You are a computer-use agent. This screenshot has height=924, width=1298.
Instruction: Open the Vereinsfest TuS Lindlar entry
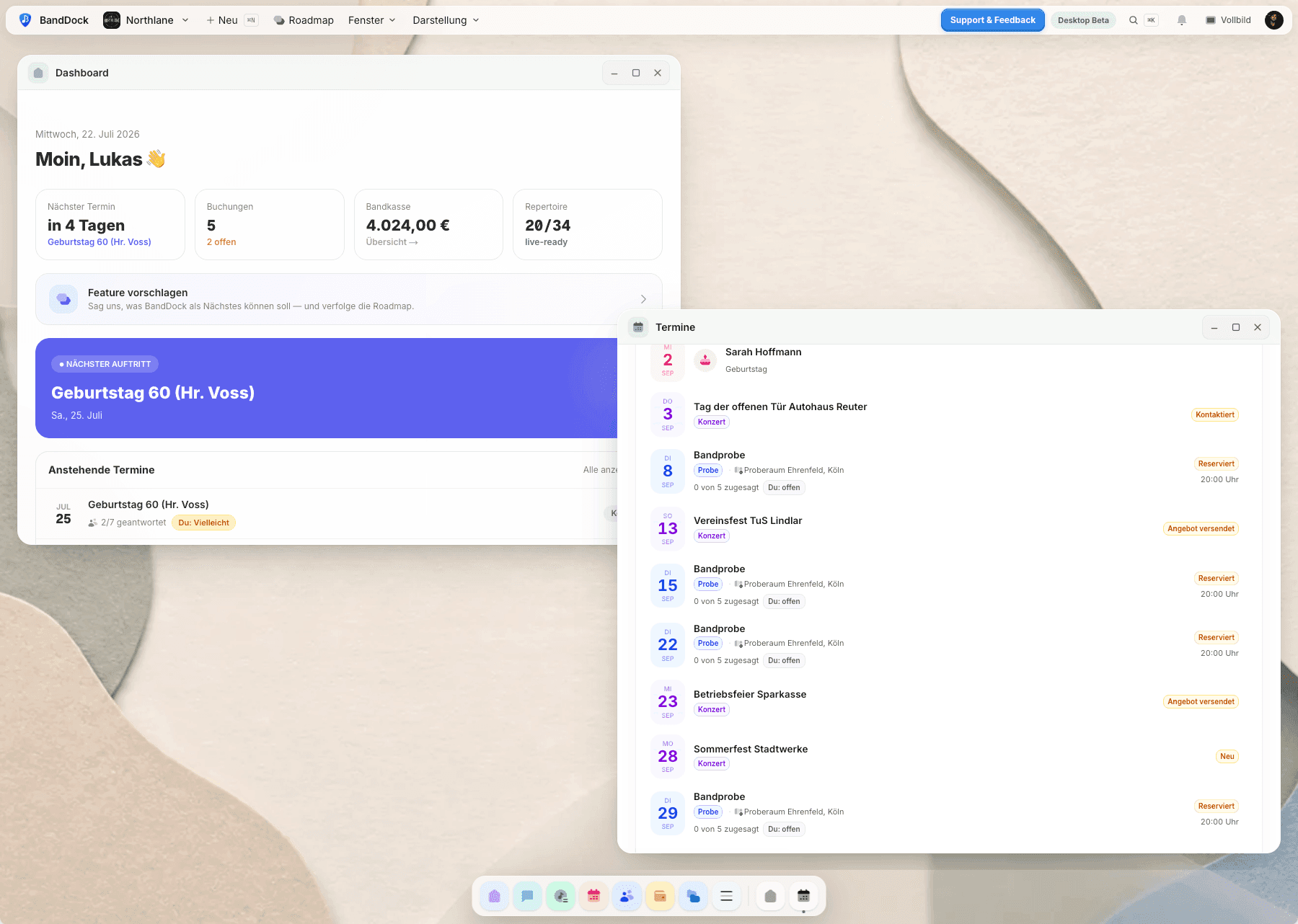[x=945, y=529]
